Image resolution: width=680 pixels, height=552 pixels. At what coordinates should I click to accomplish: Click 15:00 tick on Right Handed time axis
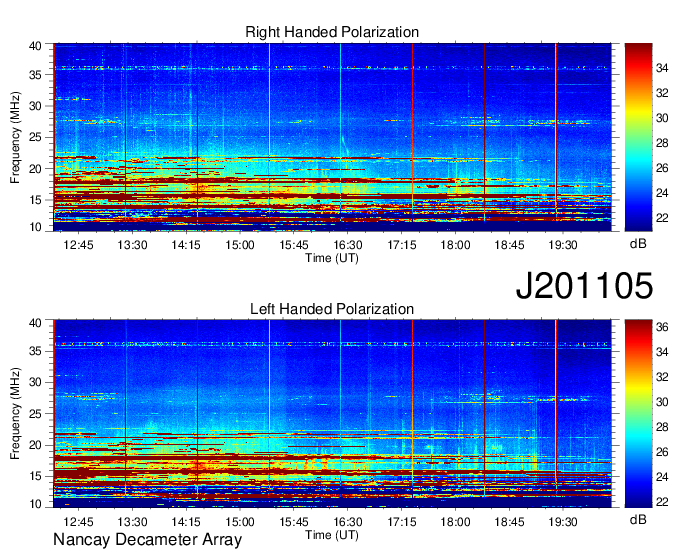point(240,245)
